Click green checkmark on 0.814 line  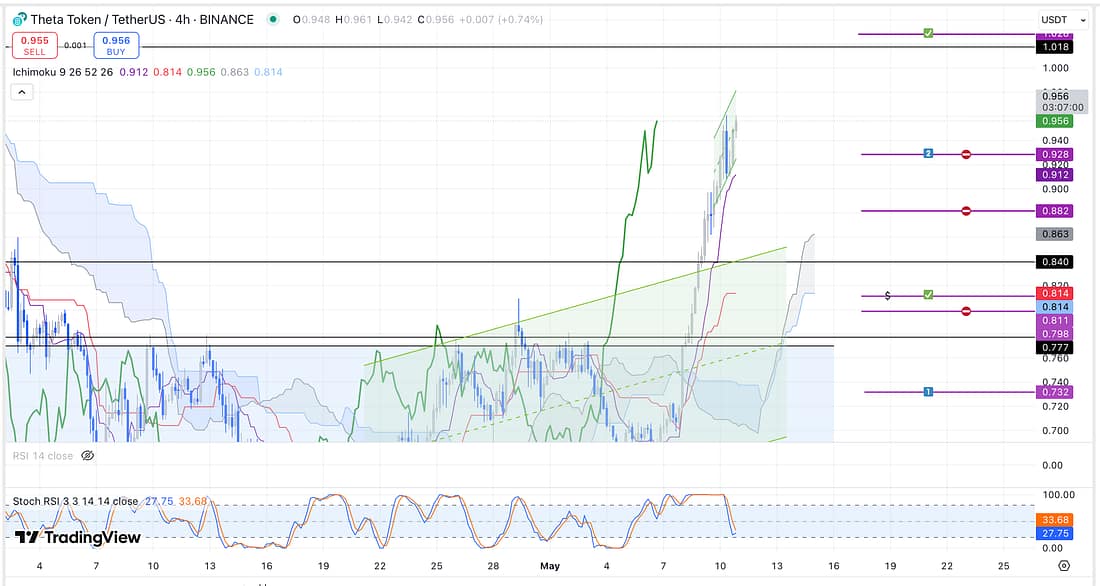[928, 295]
